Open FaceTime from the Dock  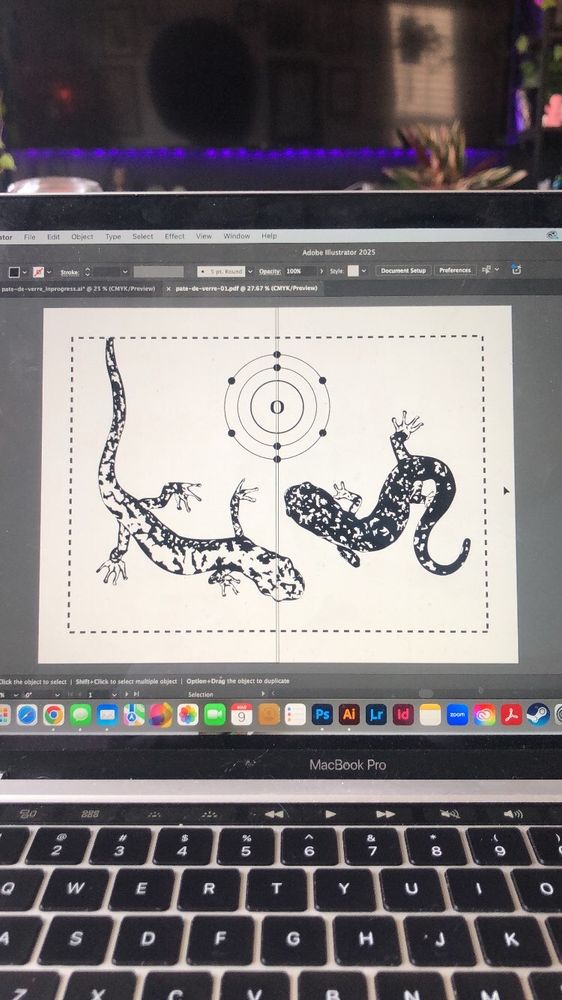[x=214, y=715]
